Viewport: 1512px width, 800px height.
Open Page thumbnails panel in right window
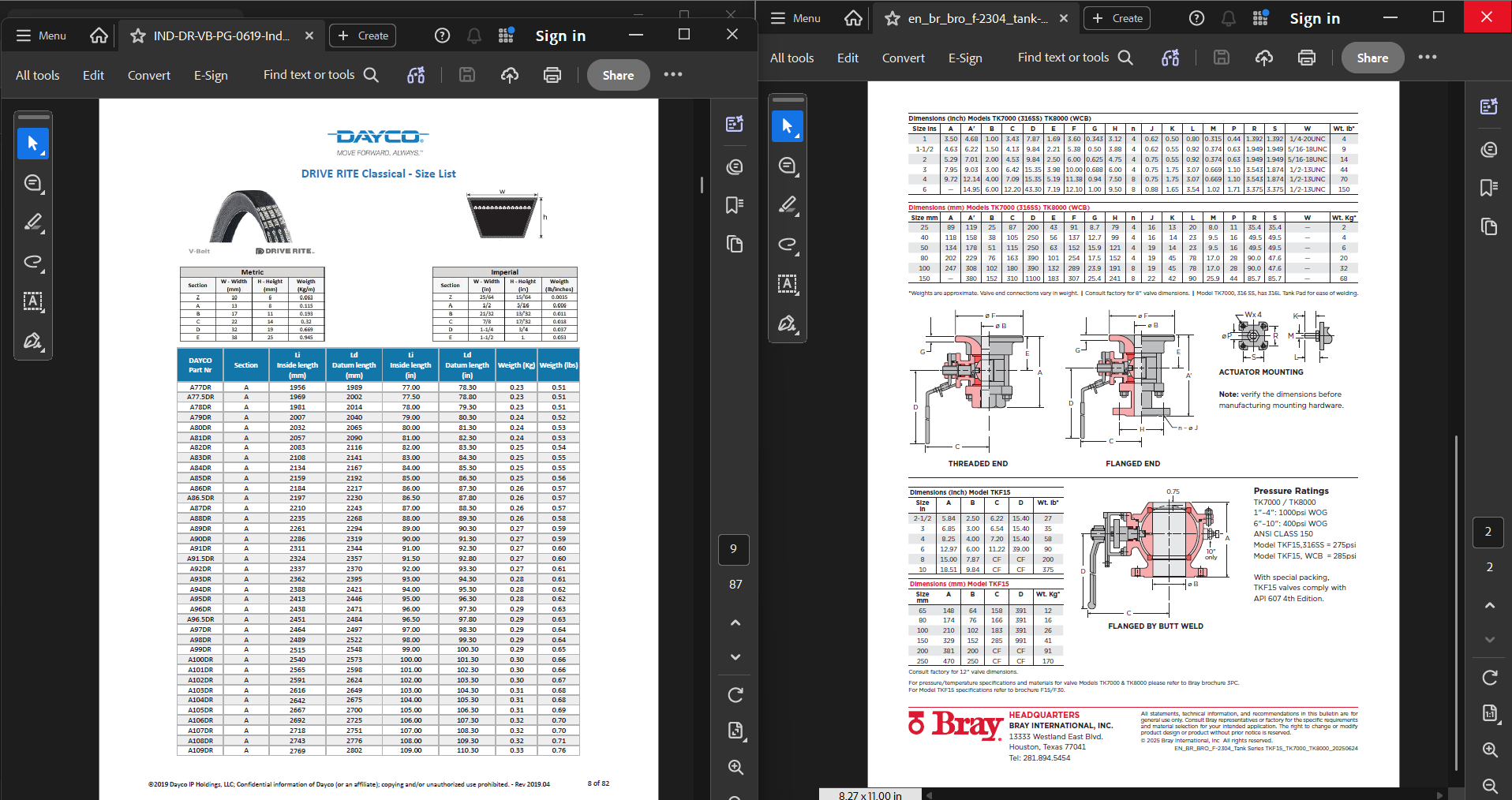(1489, 226)
